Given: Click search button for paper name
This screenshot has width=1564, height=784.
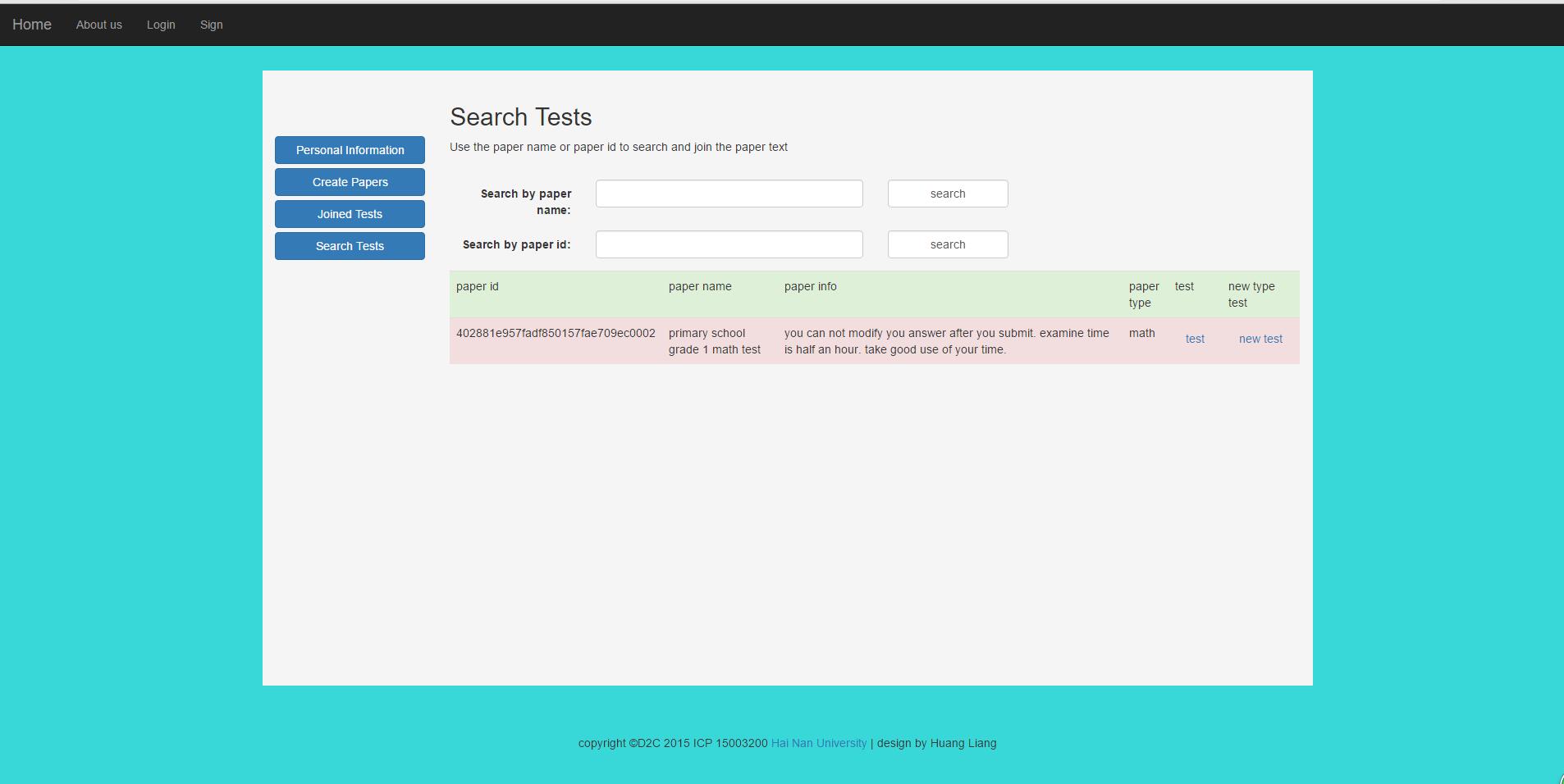Looking at the screenshot, I should [948, 194].
